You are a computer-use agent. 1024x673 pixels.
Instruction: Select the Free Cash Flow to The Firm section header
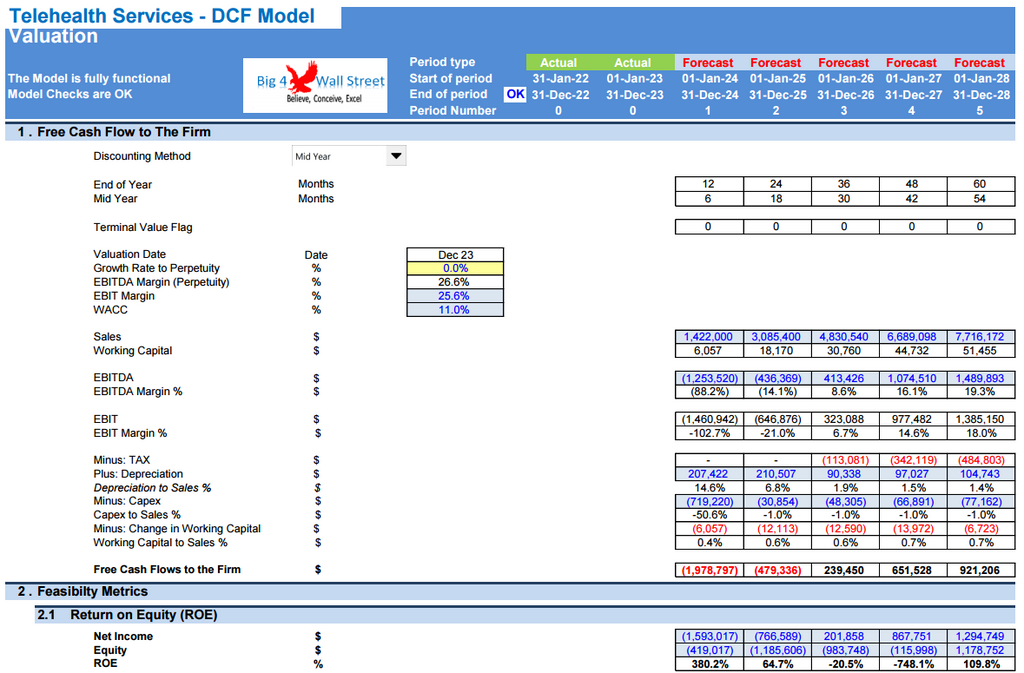pos(114,132)
